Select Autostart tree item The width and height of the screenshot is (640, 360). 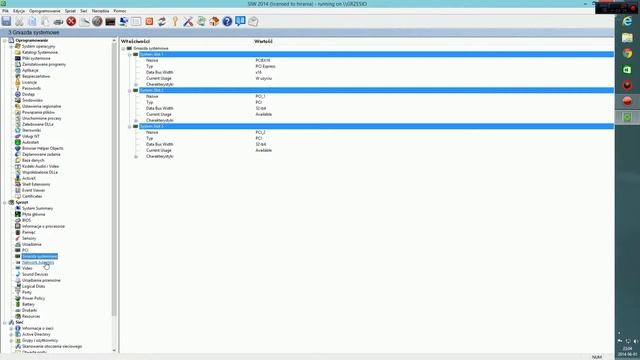click(30, 142)
